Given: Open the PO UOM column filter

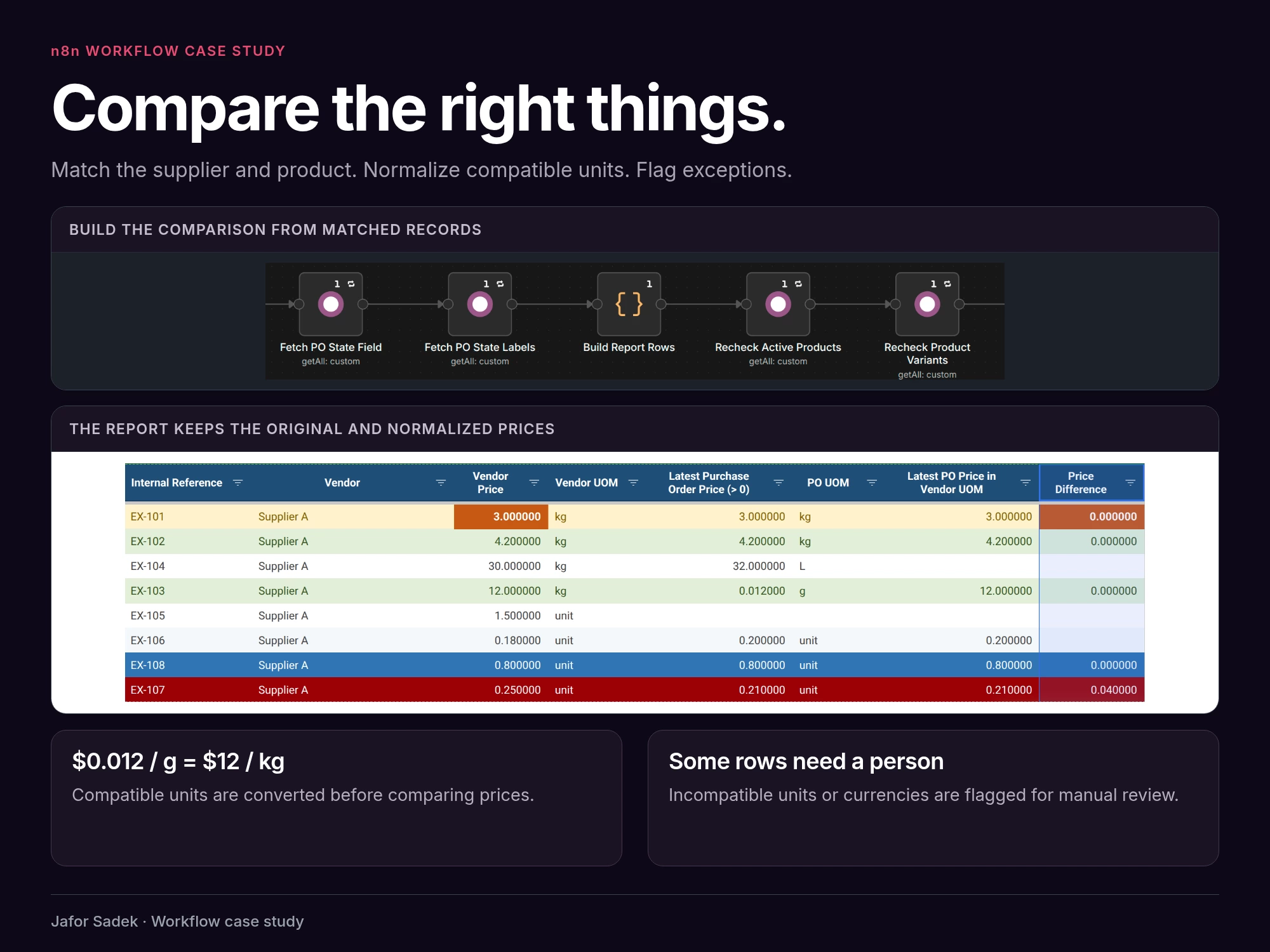Looking at the screenshot, I should [x=872, y=483].
